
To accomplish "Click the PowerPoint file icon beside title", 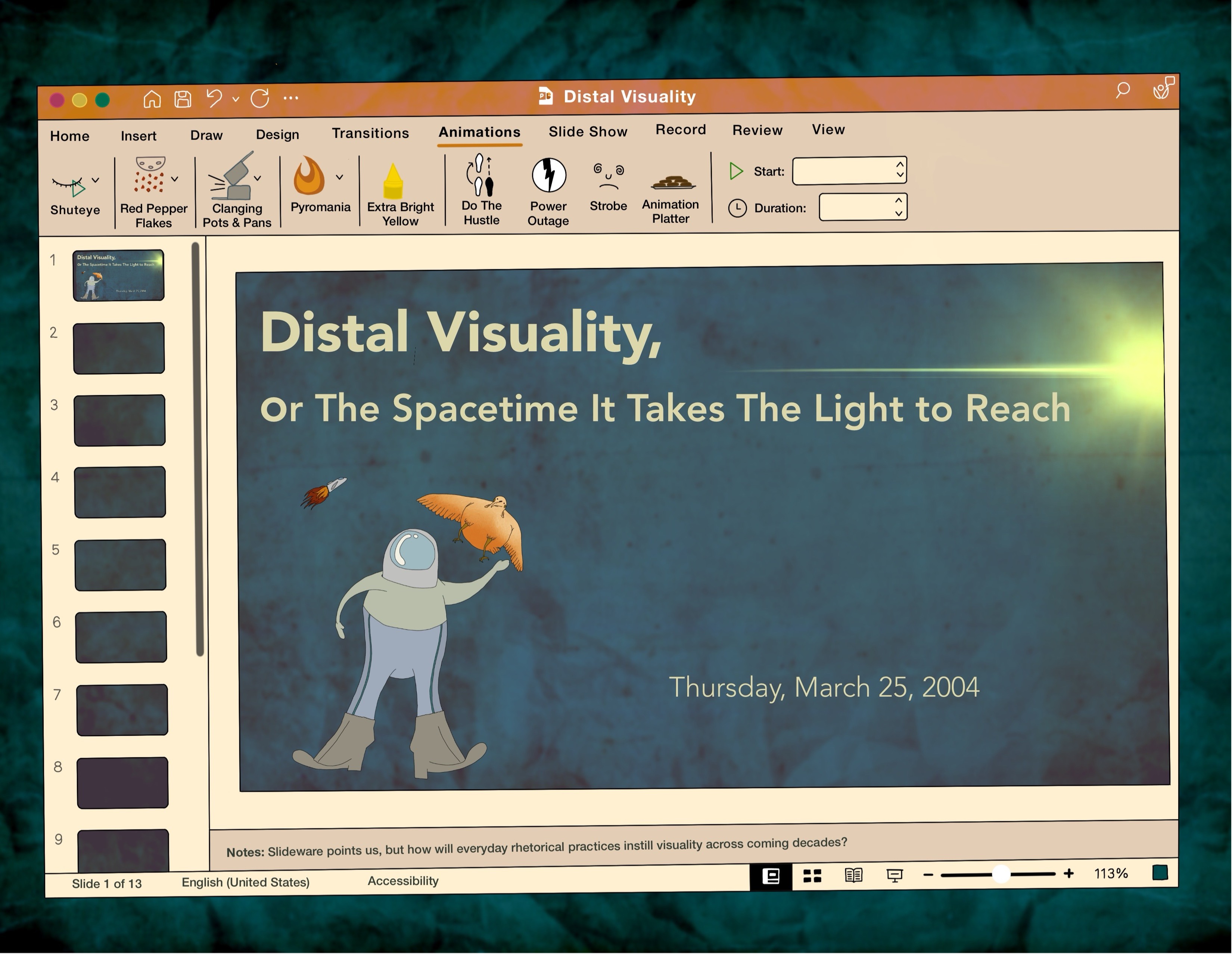I will click(545, 96).
